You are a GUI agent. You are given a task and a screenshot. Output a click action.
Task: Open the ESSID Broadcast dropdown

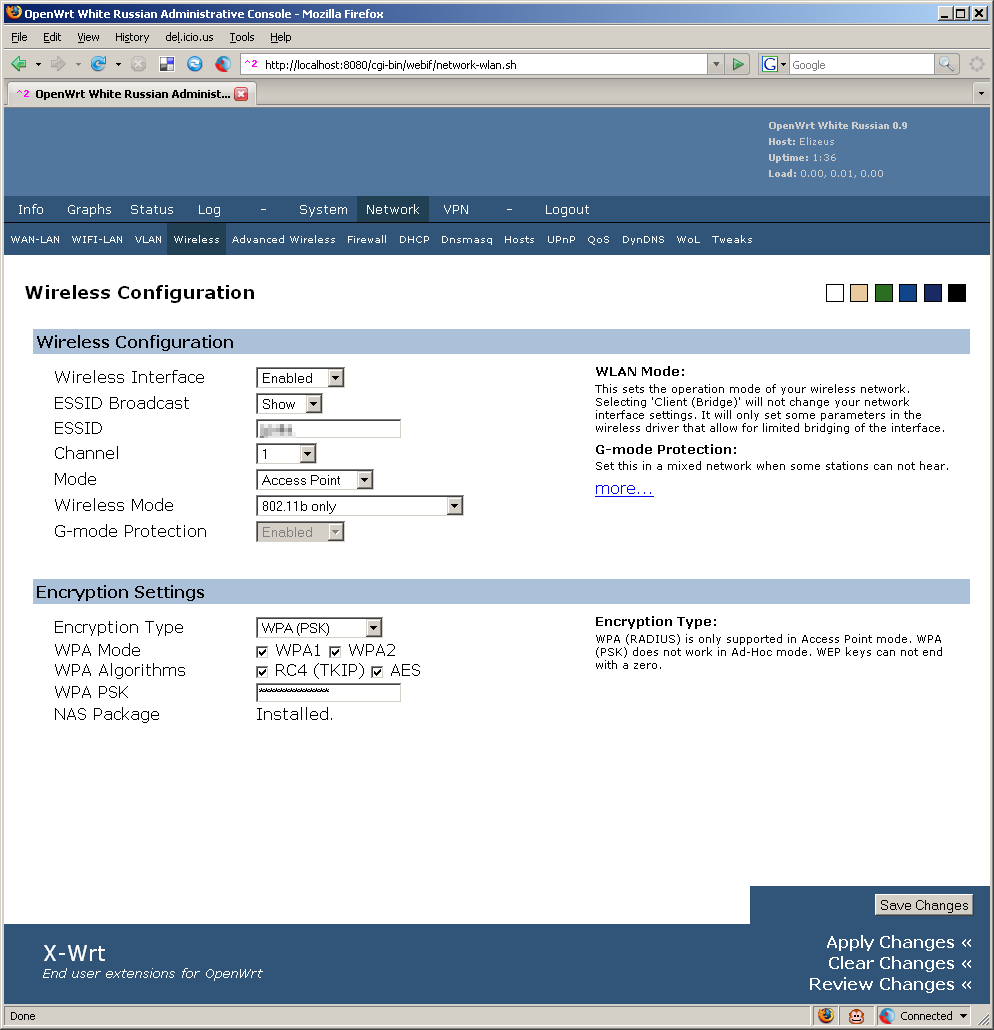point(289,404)
